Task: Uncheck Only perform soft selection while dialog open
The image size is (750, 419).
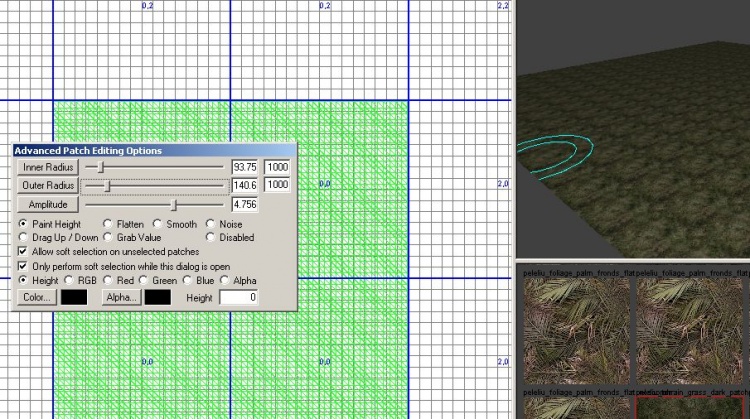Action: tap(24, 267)
